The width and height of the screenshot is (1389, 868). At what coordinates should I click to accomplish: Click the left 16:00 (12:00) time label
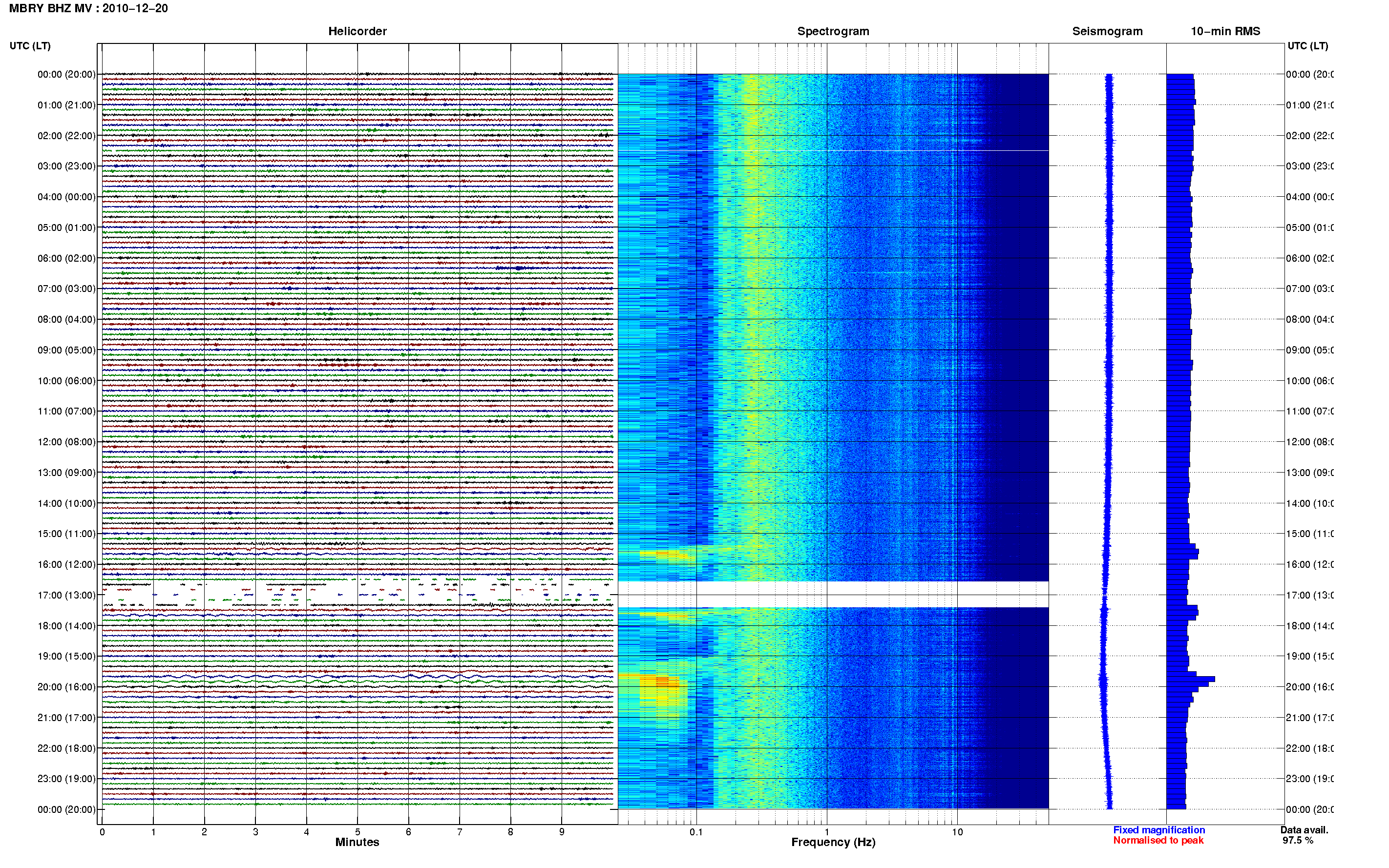pos(66,564)
